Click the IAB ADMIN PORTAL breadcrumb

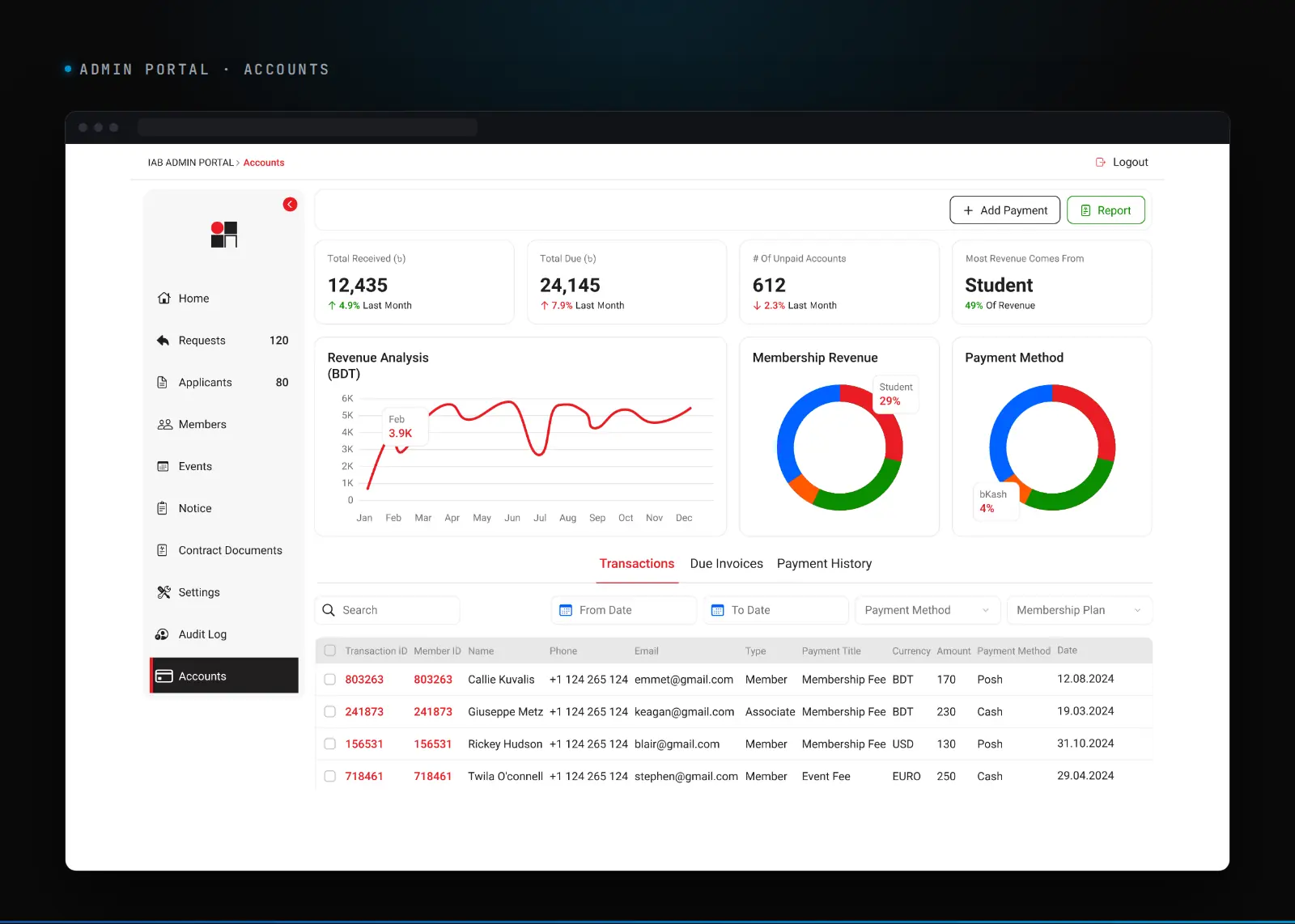click(x=190, y=163)
